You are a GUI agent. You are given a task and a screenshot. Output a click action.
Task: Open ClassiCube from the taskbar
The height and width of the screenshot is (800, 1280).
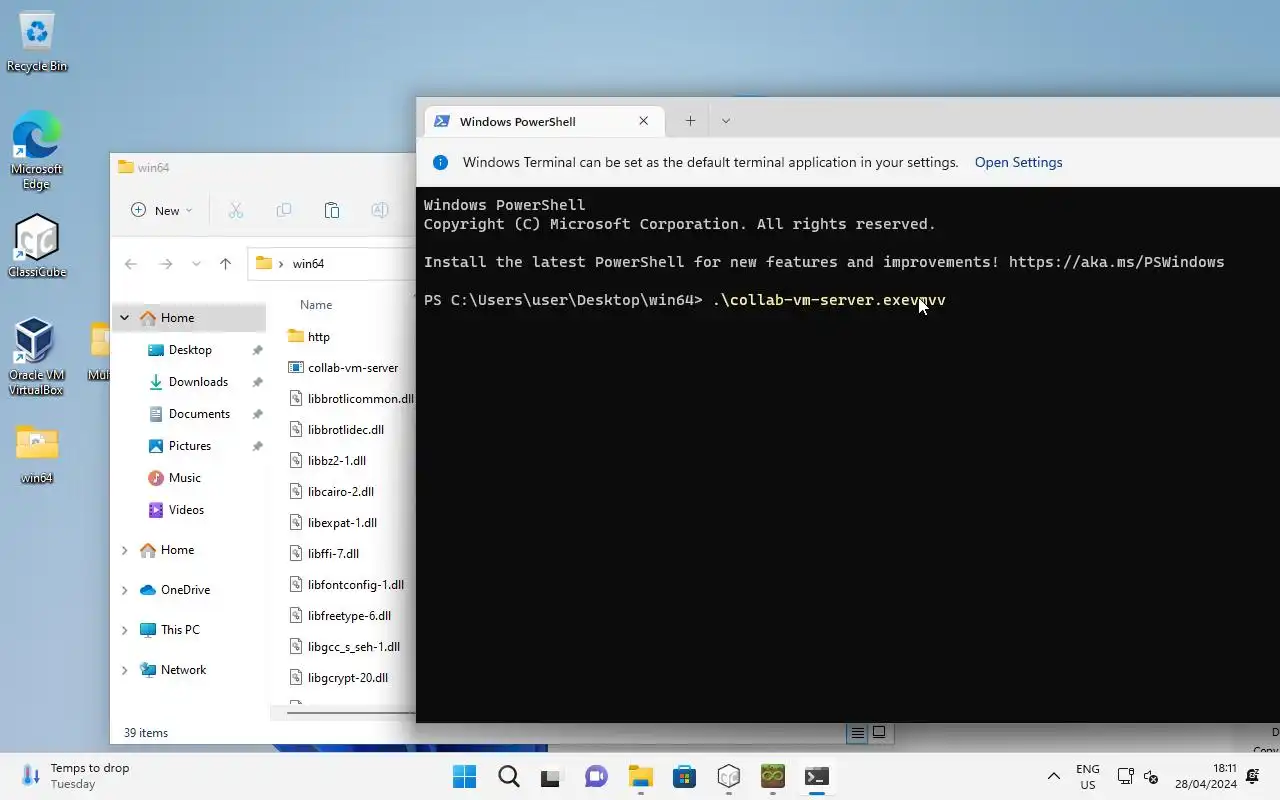728,777
